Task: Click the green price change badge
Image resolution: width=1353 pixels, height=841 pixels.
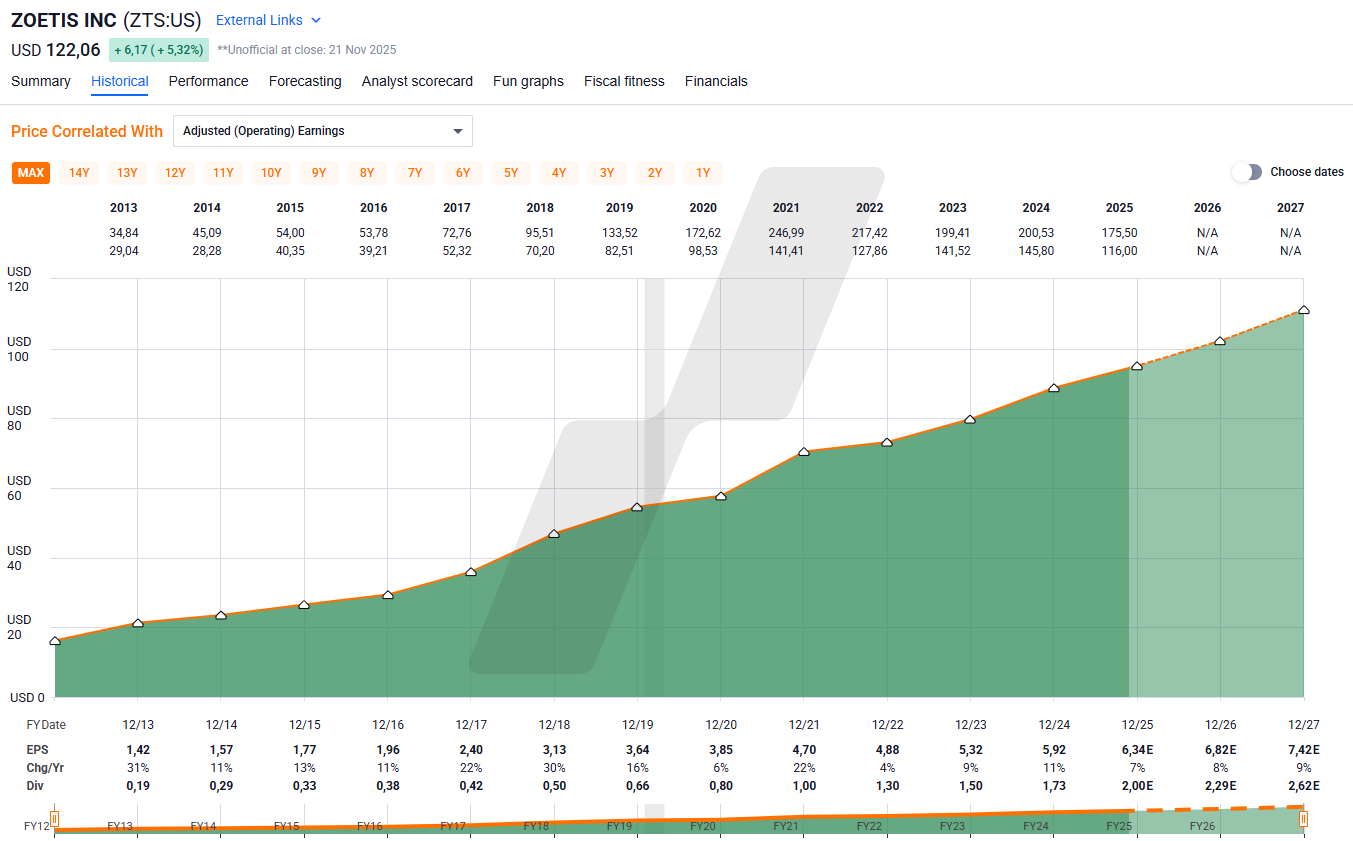Action: (x=158, y=49)
